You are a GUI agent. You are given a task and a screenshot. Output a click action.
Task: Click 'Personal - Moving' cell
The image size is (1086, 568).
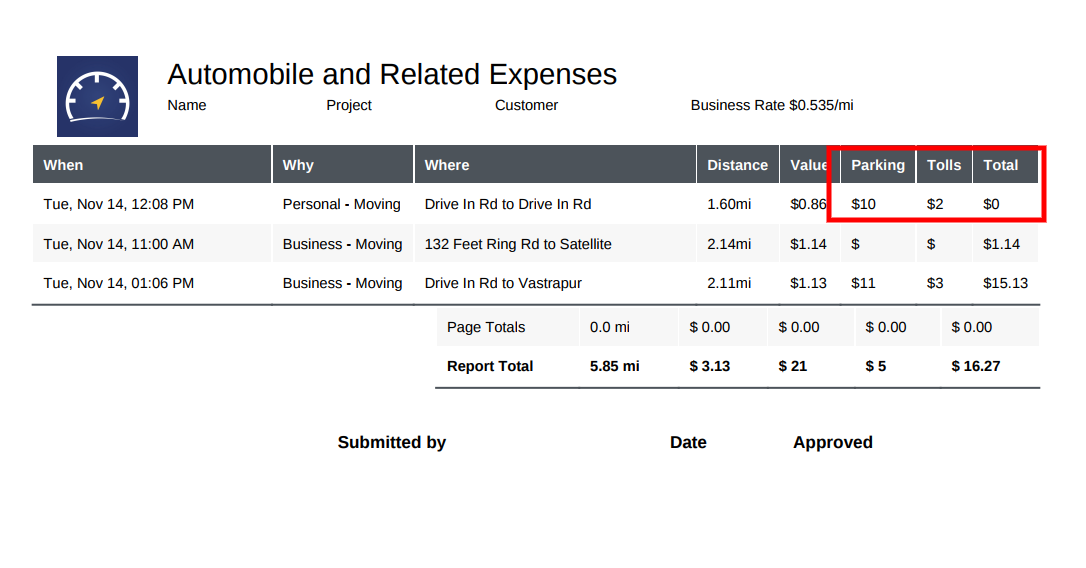pyautogui.click(x=341, y=204)
